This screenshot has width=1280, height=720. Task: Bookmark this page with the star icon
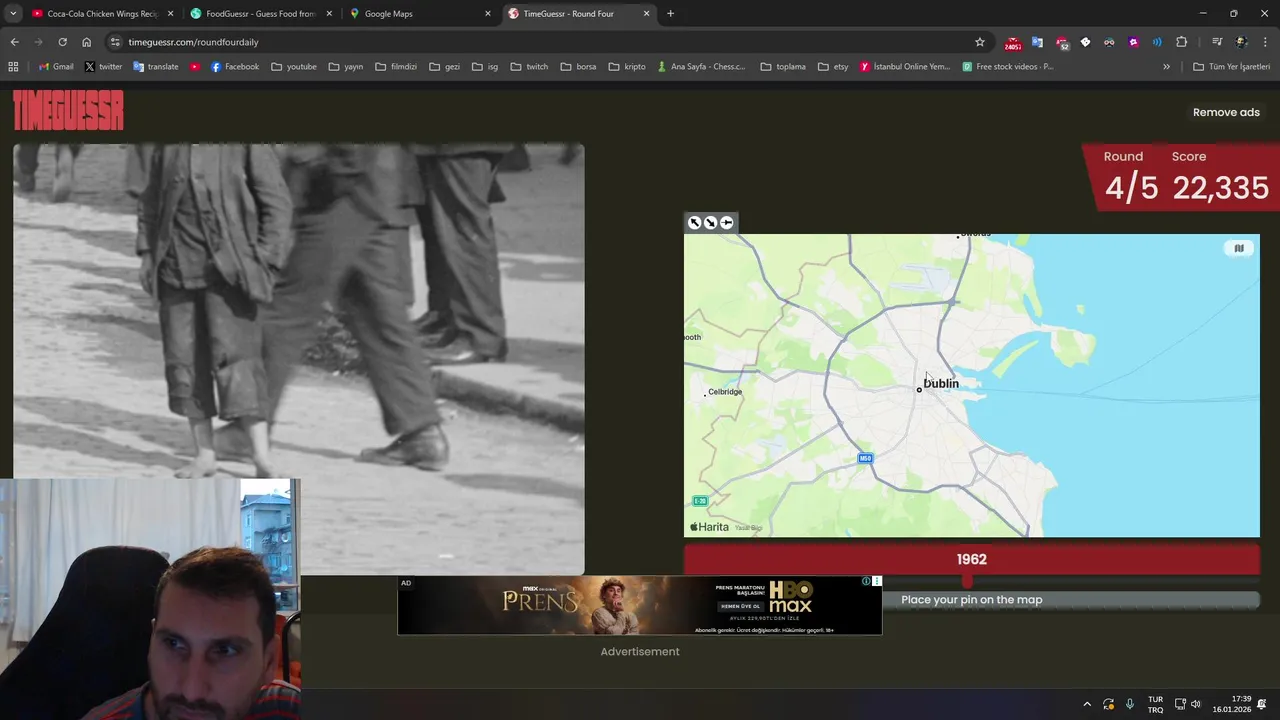[980, 42]
